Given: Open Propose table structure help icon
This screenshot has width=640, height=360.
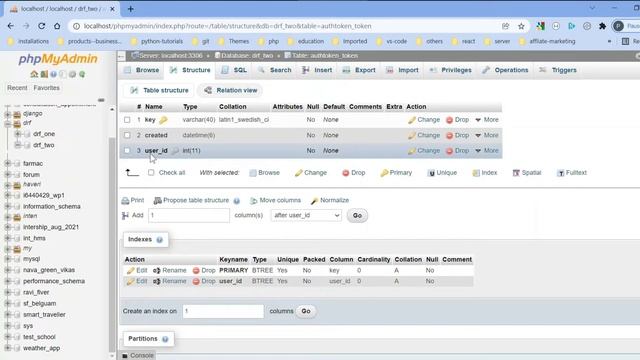Looking at the screenshot, I should pos(237,201).
